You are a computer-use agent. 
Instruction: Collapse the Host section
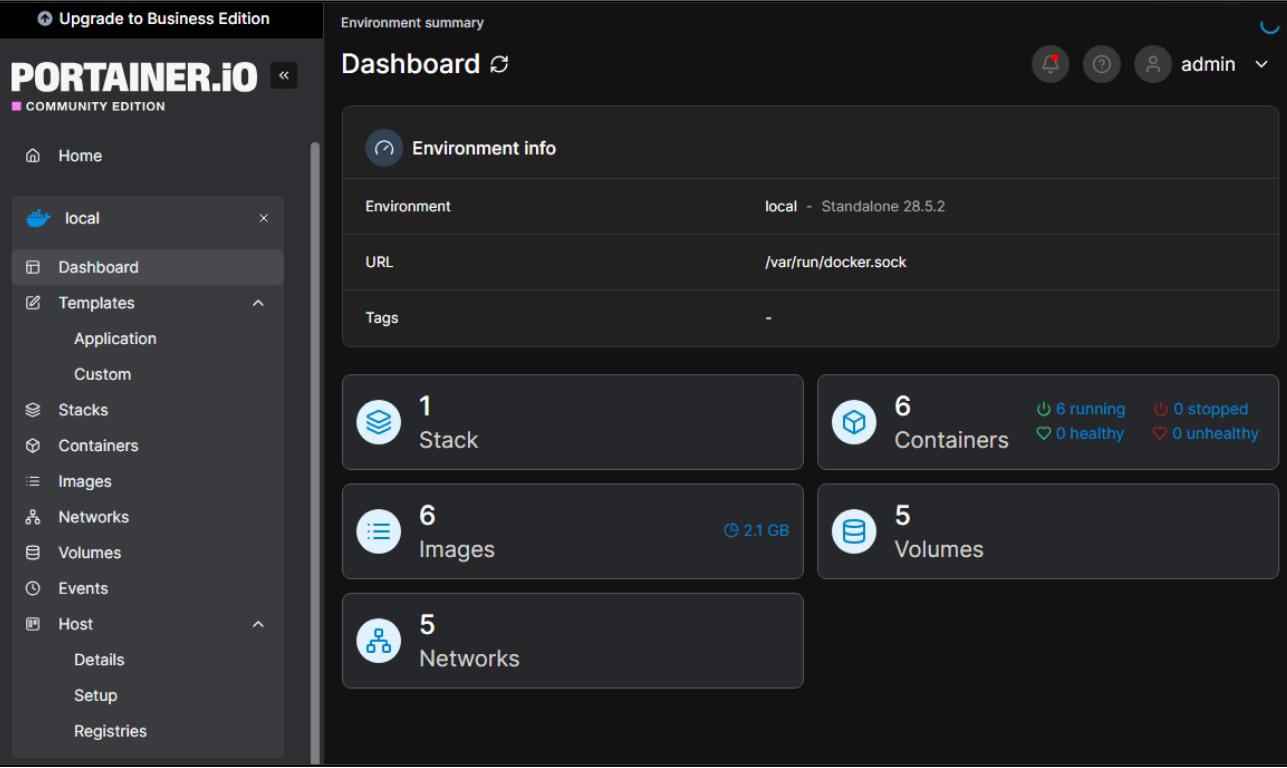[257, 623]
